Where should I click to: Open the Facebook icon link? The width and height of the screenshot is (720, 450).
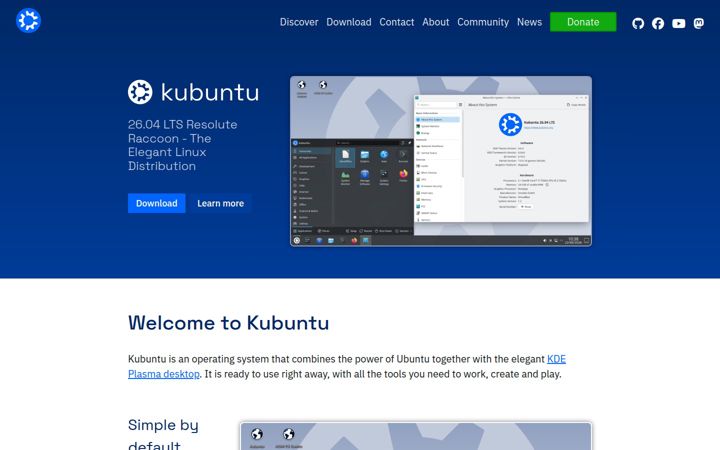658,23
